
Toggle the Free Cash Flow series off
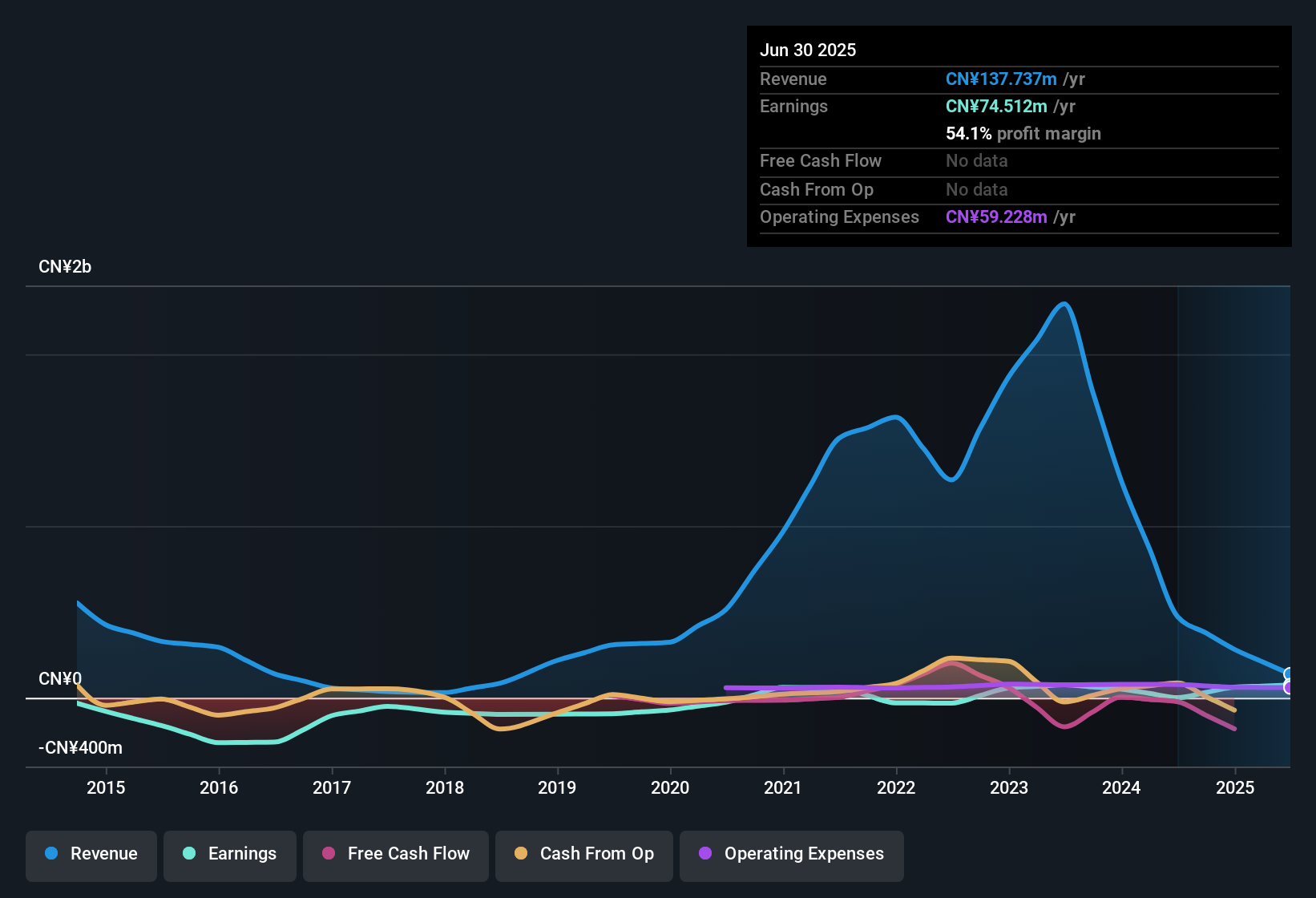coord(395,854)
